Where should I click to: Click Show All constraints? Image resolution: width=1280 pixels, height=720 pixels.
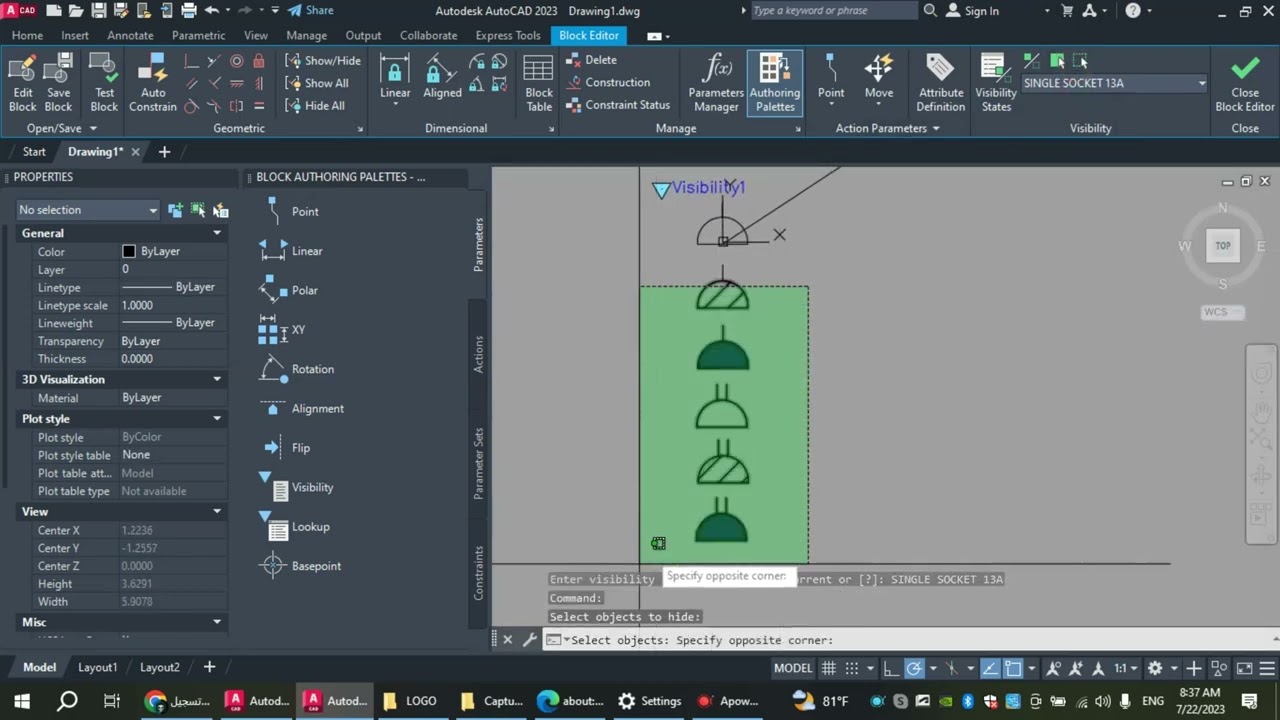coord(317,83)
